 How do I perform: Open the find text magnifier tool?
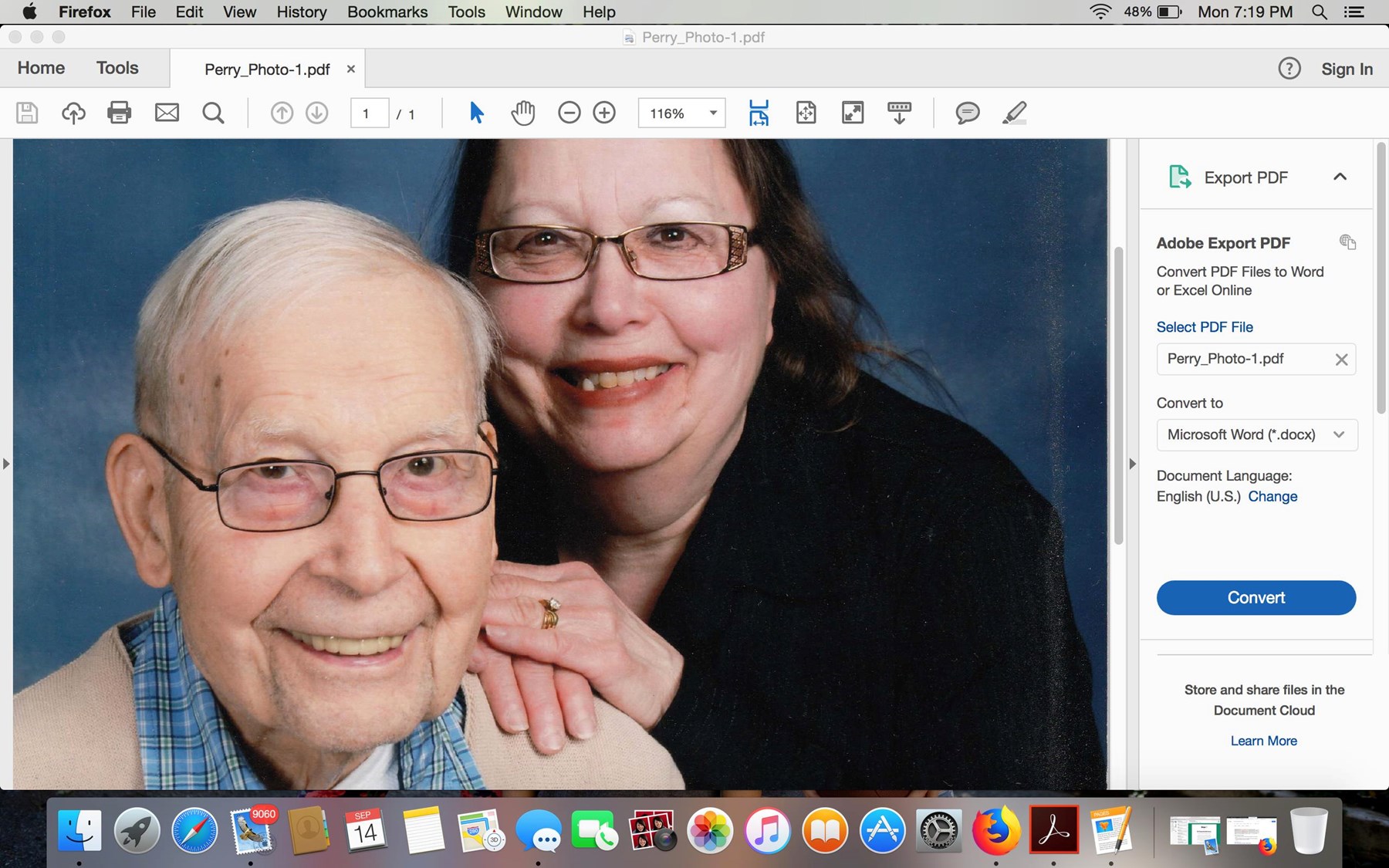tap(213, 113)
